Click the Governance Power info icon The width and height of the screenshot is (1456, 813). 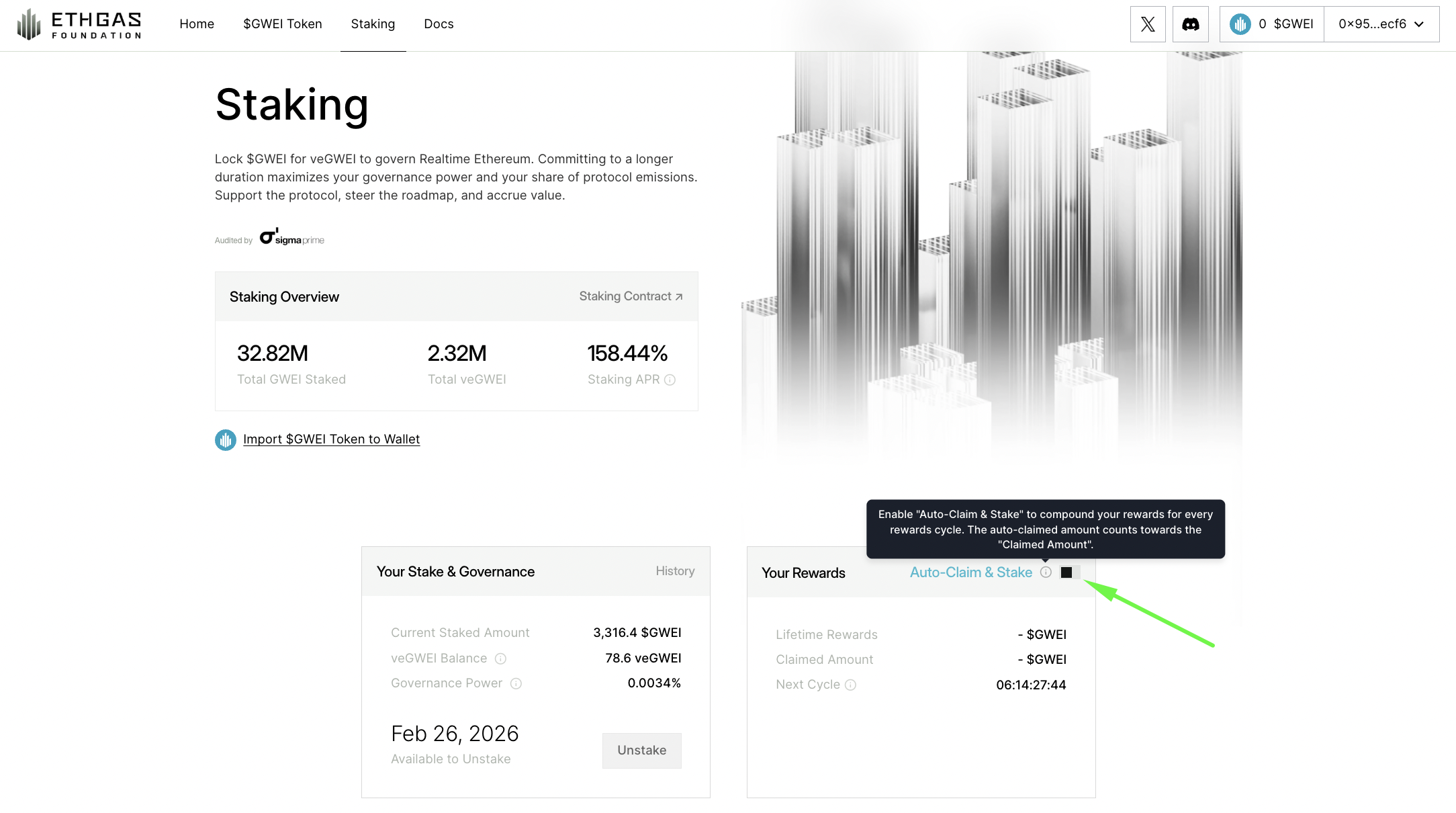516,684
